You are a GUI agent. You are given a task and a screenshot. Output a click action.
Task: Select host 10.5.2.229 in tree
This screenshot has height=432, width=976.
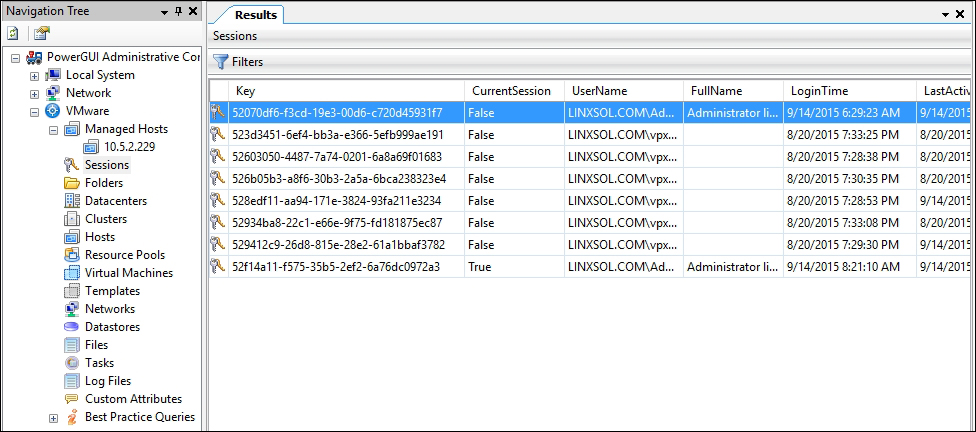[129, 147]
